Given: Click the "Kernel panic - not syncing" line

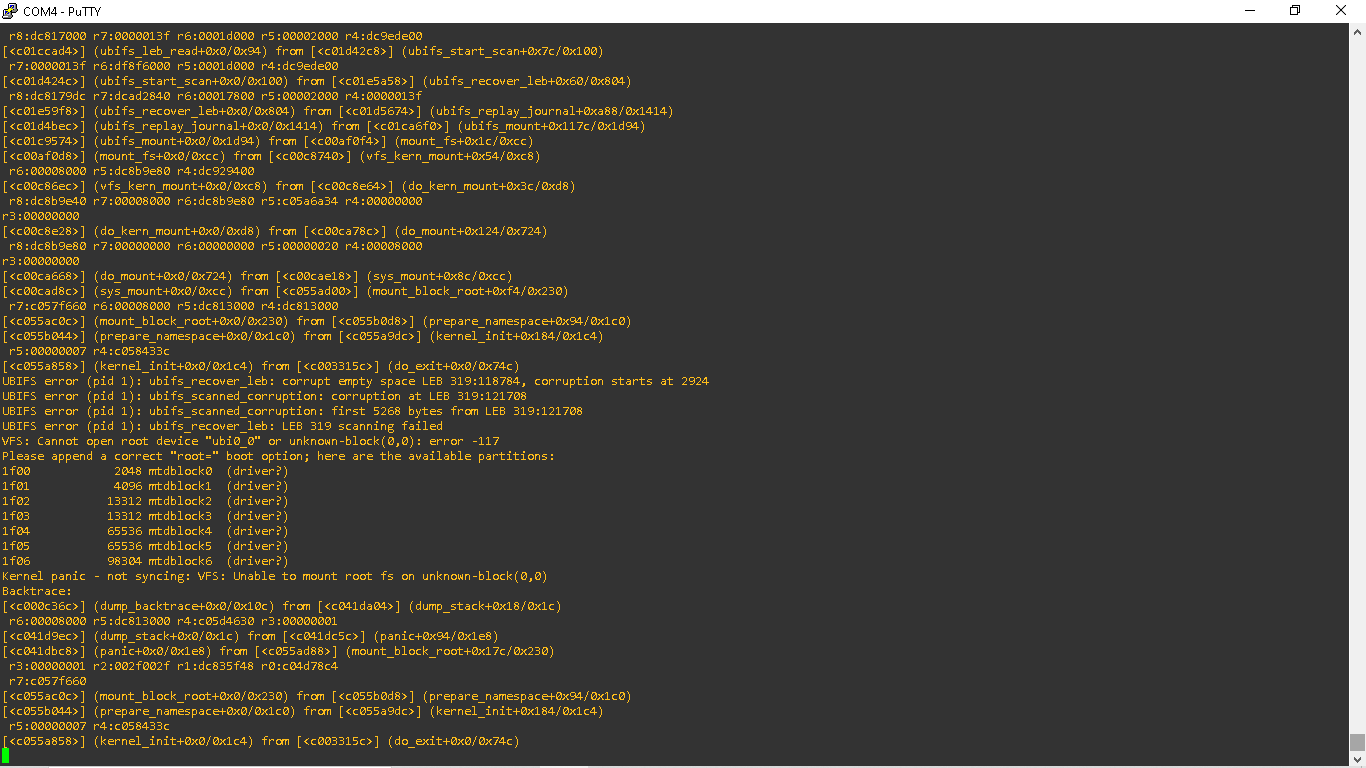Looking at the screenshot, I should tap(274, 576).
